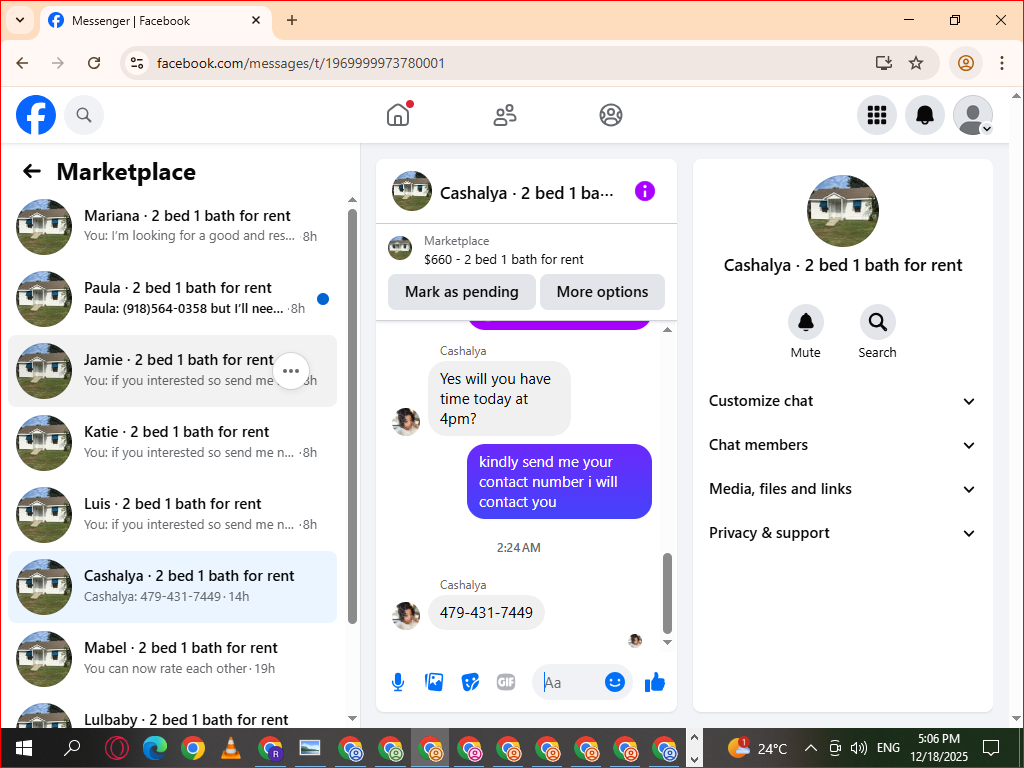Show hidden system tray icons
This screenshot has width=1024, height=768.
[x=810, y=748]
